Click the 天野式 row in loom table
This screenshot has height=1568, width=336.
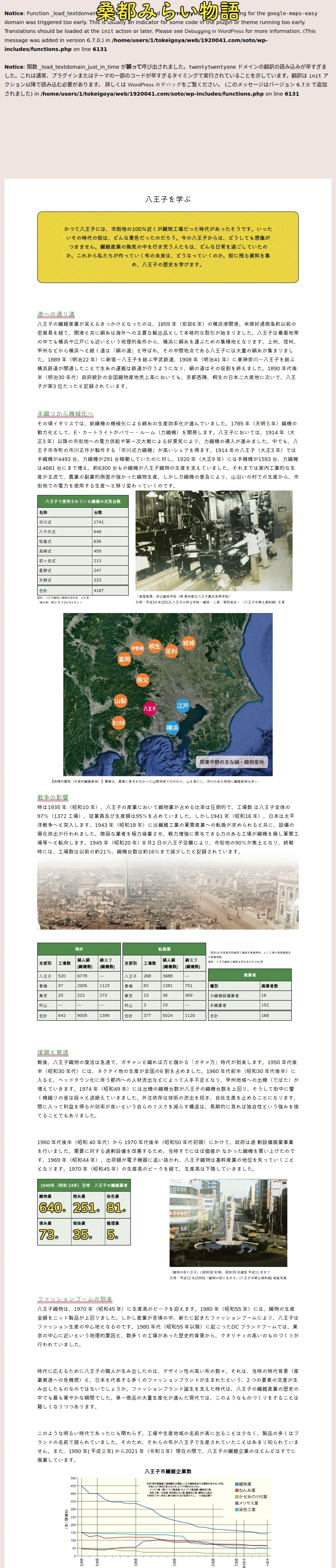click(83, 580)
